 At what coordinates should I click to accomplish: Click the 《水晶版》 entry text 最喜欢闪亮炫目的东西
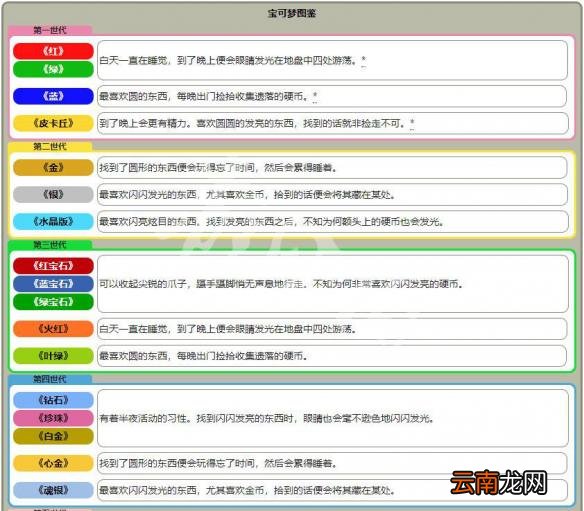tap(148, 222)
